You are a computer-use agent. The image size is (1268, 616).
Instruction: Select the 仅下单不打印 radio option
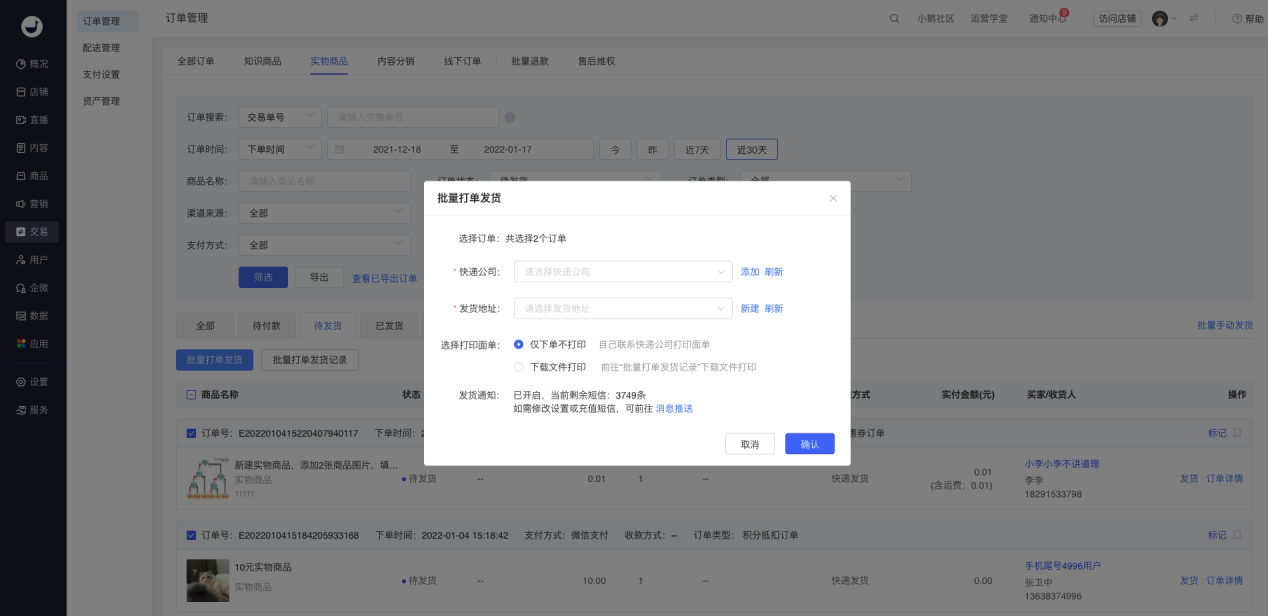[x=518, y=344]
